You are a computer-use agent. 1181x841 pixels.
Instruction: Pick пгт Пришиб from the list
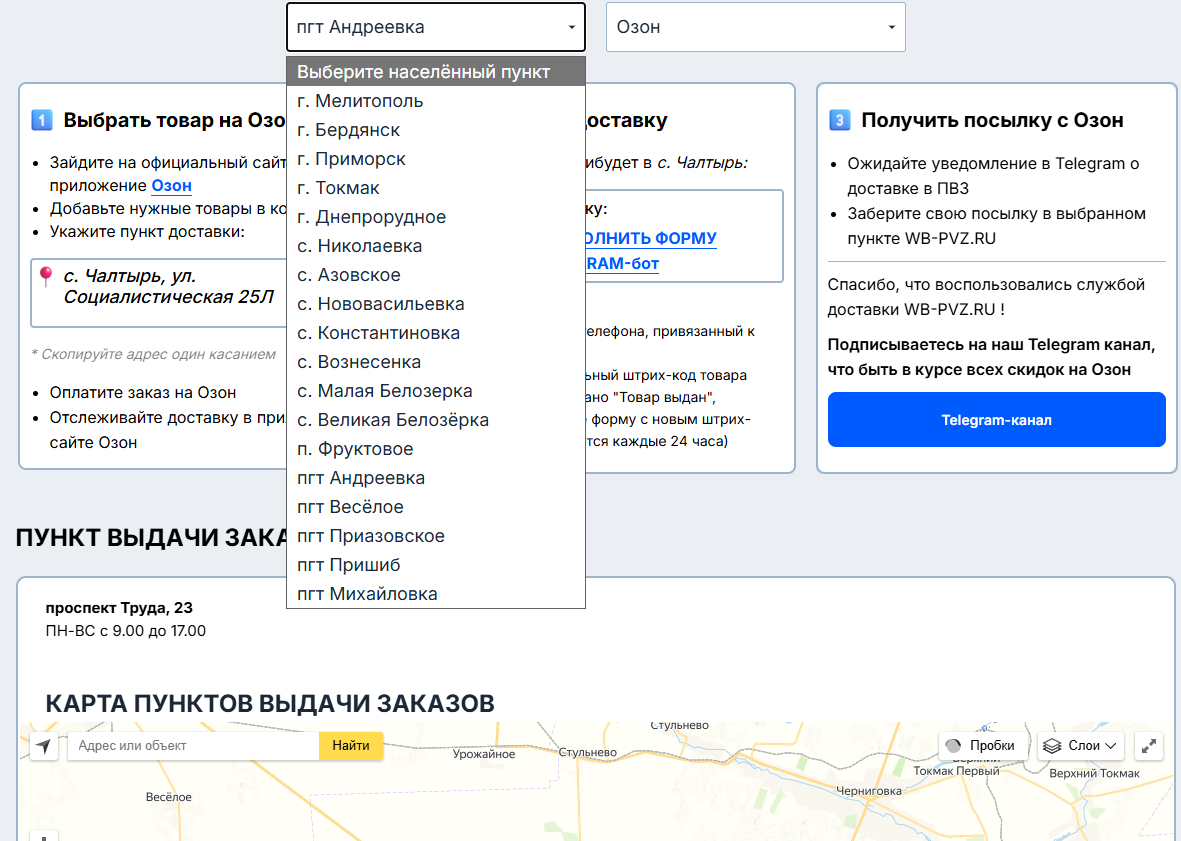click(x=436, y=565)
